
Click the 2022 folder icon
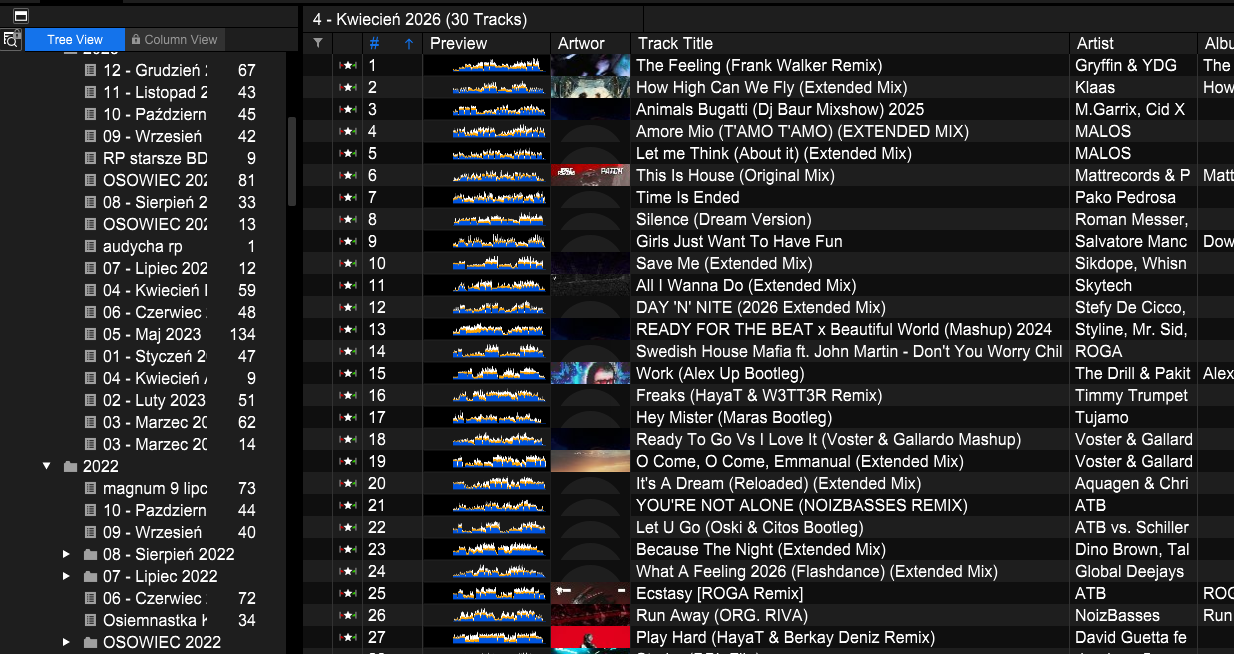[70, 466]
